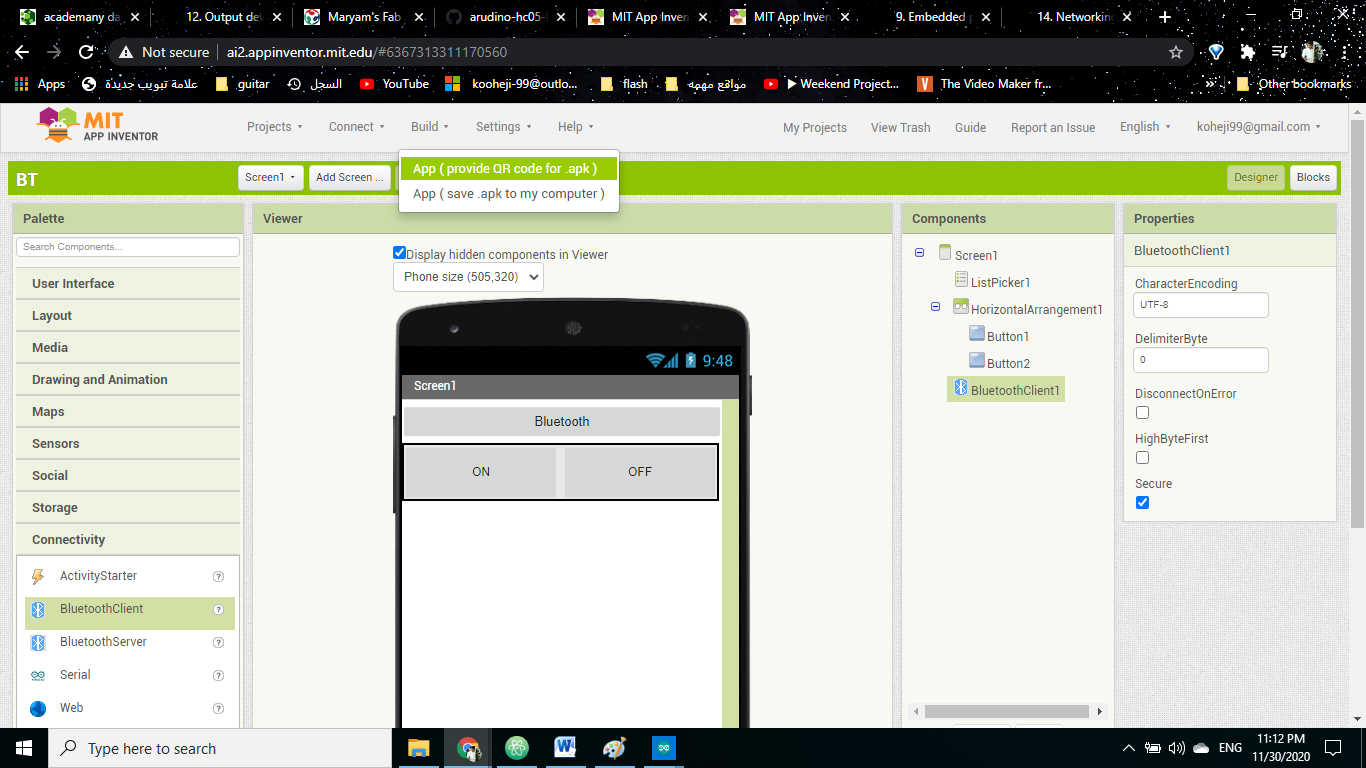Open the Phone size dropdown
Image resolution: width=1366 pixels, height=768 pixels.
click(x=468, y=277)
